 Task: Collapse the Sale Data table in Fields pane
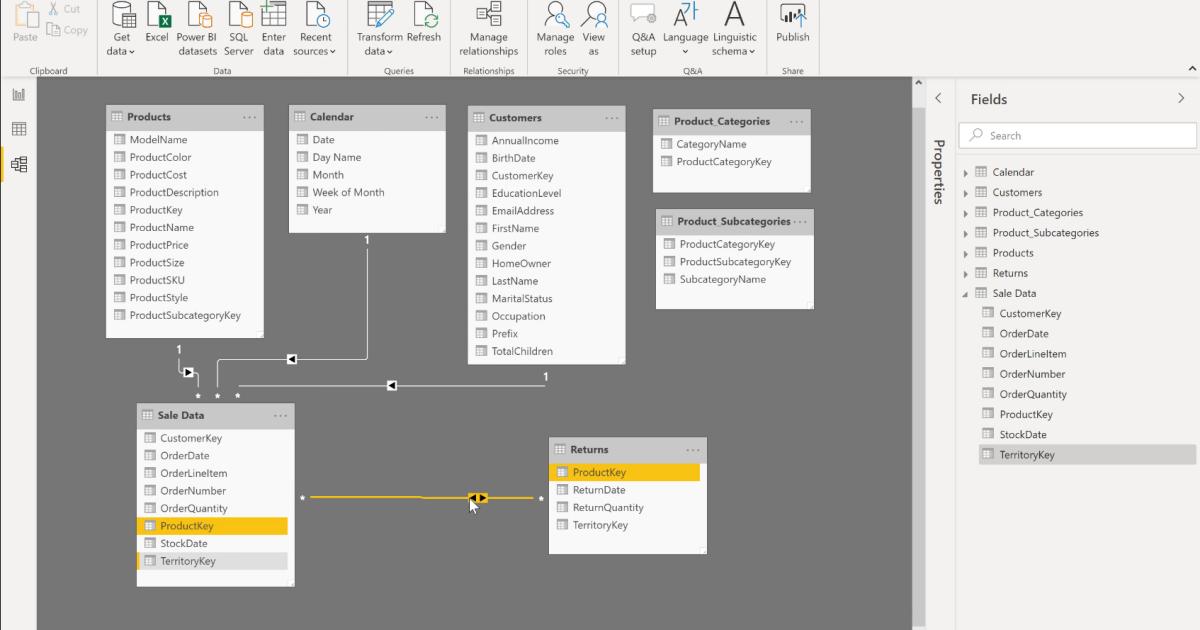[964, 293]
